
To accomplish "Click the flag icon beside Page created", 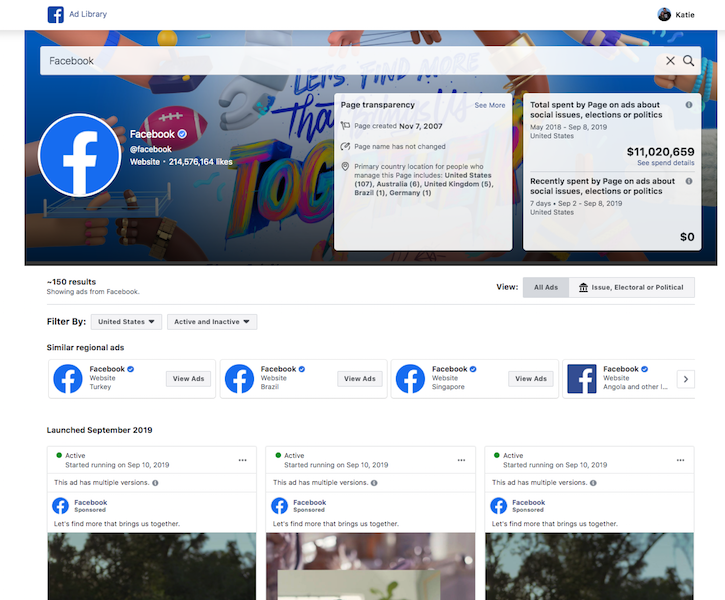I will pyautogui.click(x=345, y=126).
